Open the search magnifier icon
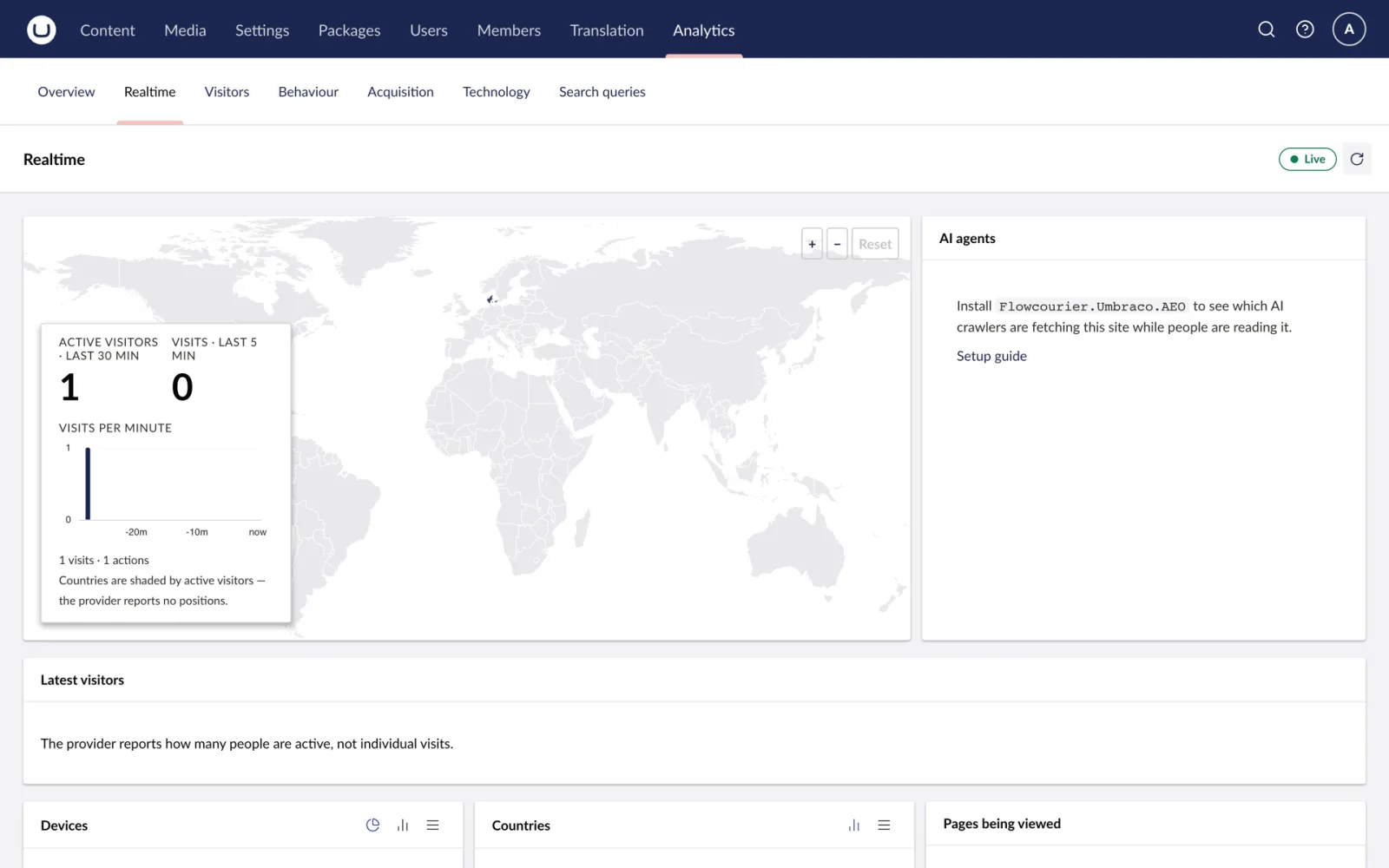 [1267, 30]
